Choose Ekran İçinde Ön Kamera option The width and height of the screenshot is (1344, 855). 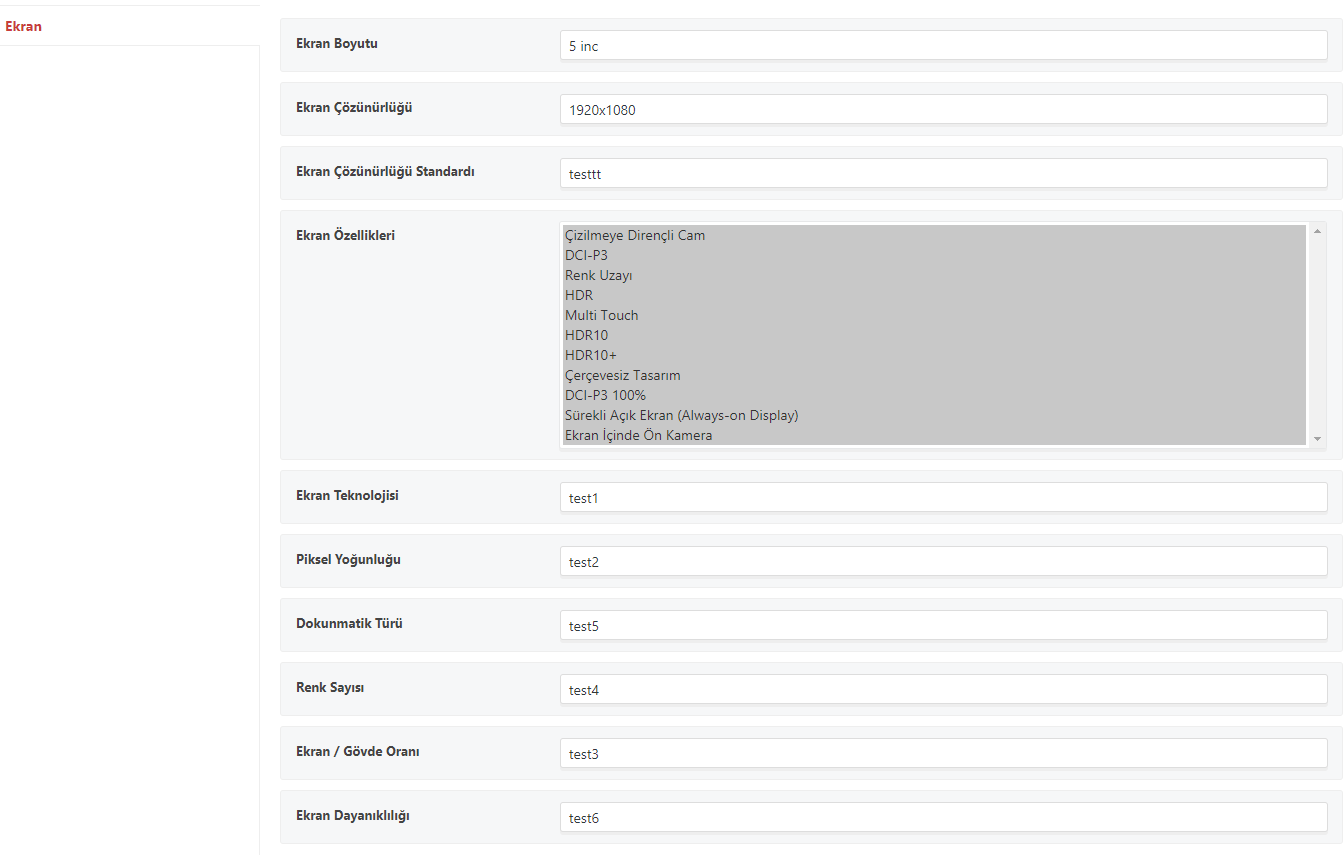[x=934, y=435]
